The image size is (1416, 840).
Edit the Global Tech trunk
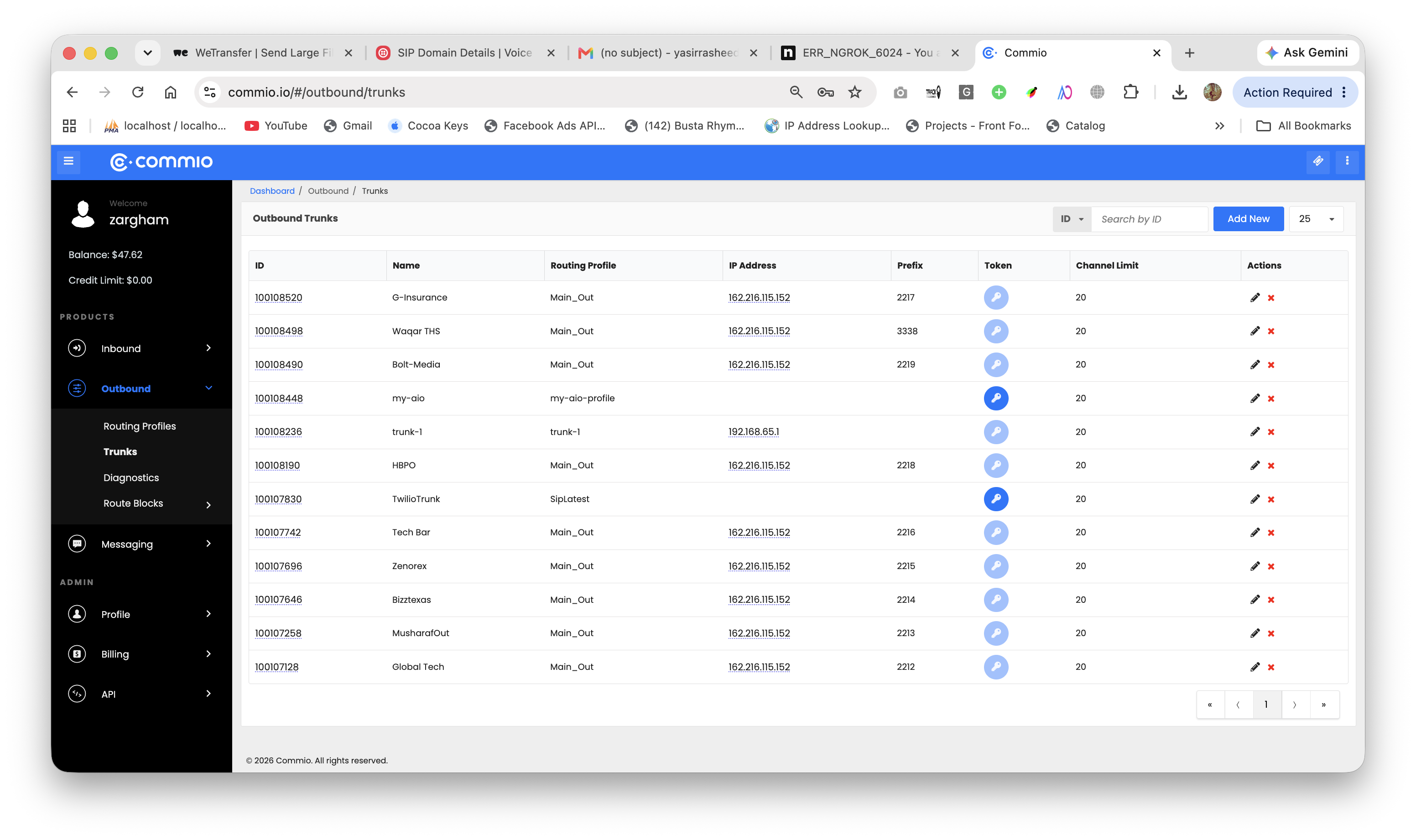(1255, 667)
